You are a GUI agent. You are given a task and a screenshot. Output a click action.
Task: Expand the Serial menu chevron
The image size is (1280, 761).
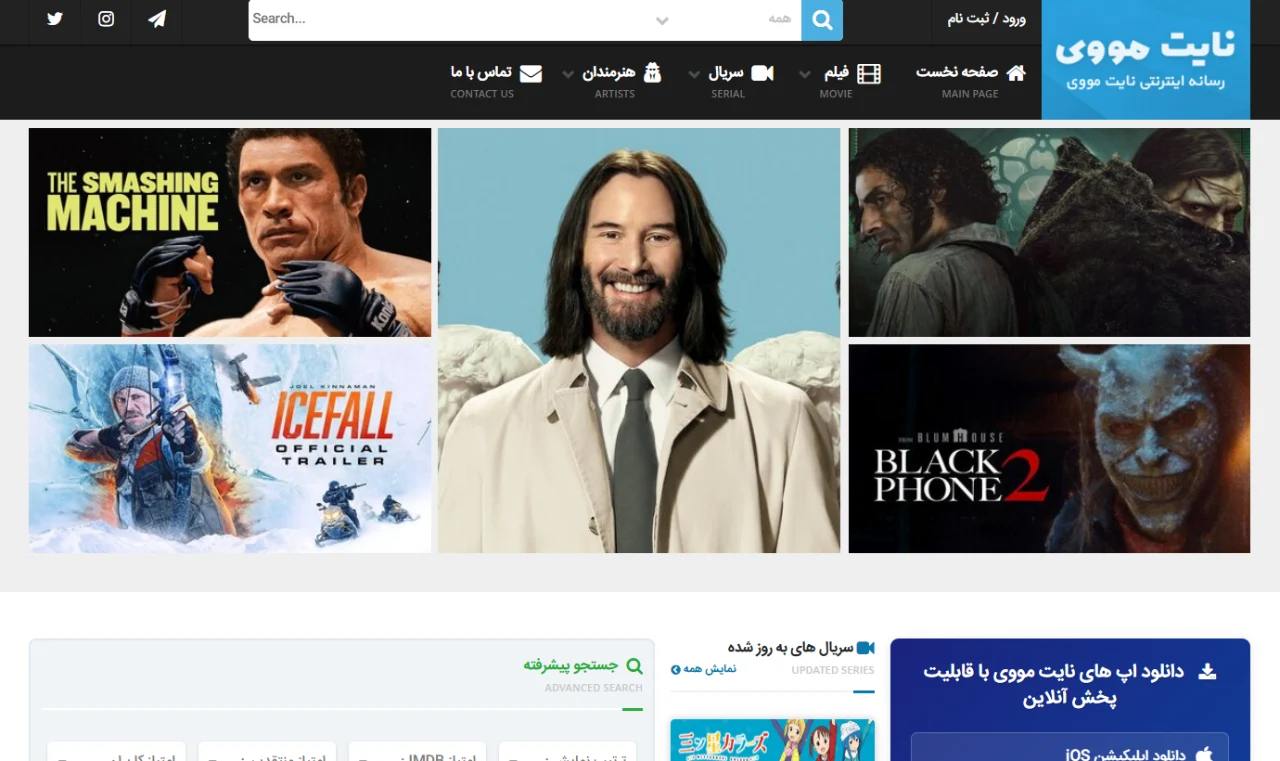(694, 74)
